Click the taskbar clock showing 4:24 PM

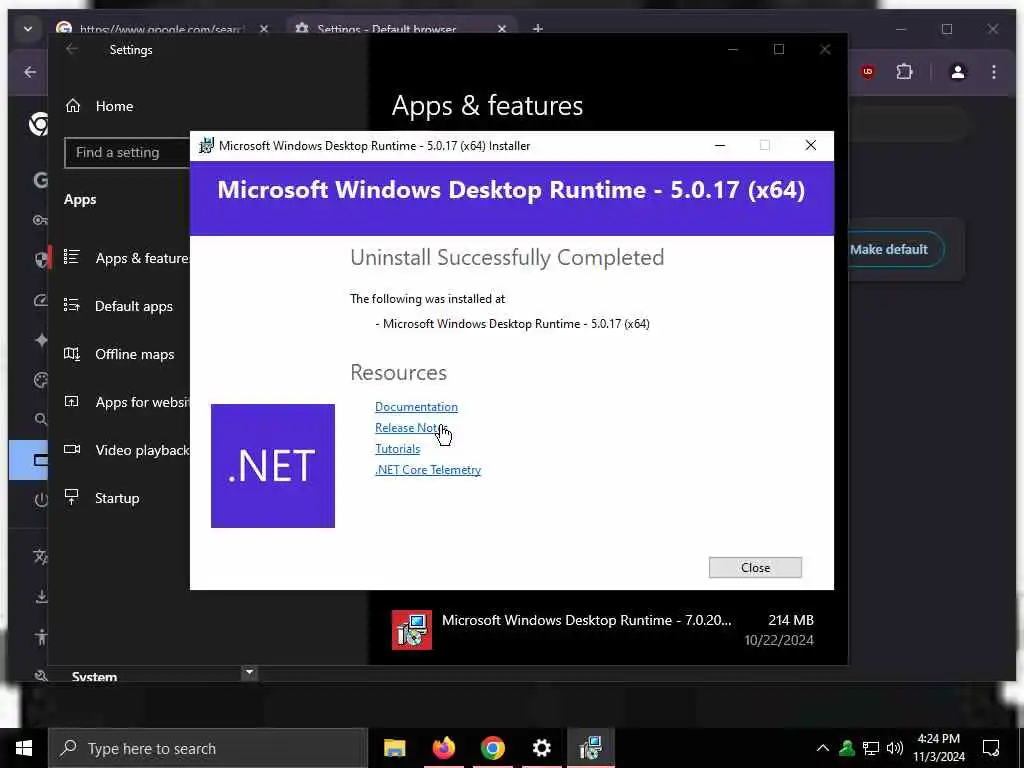coord(938,748)
